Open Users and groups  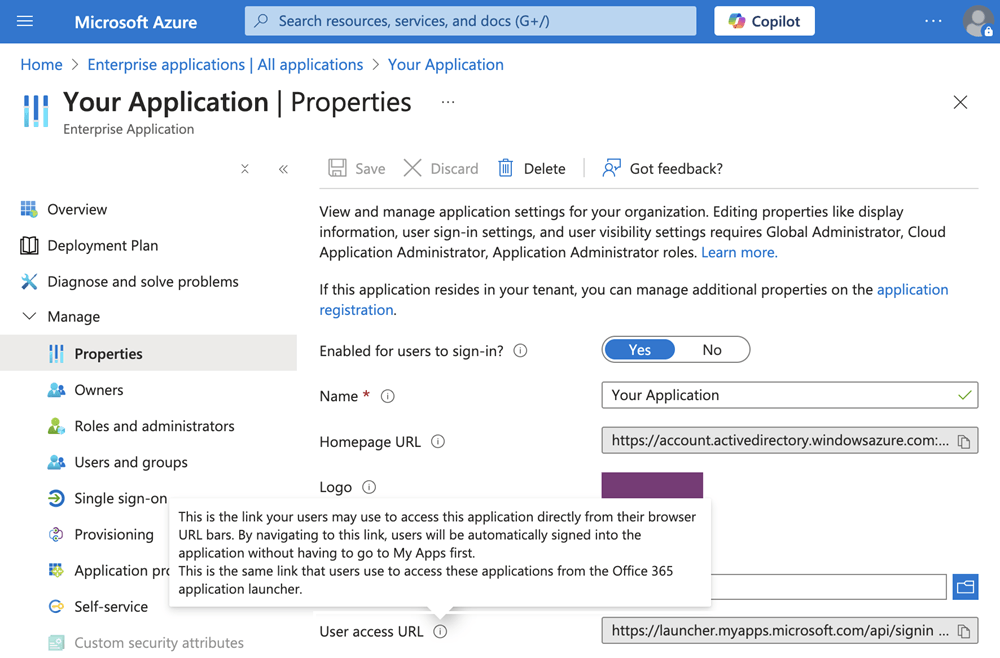(x=131, y=462)
